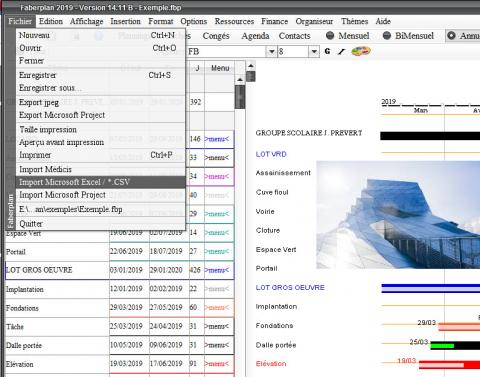The height and width of the screenshot is (377, 480).
Task: Choose Aperçu avant impression entry
Action: [x=100, y=142]
